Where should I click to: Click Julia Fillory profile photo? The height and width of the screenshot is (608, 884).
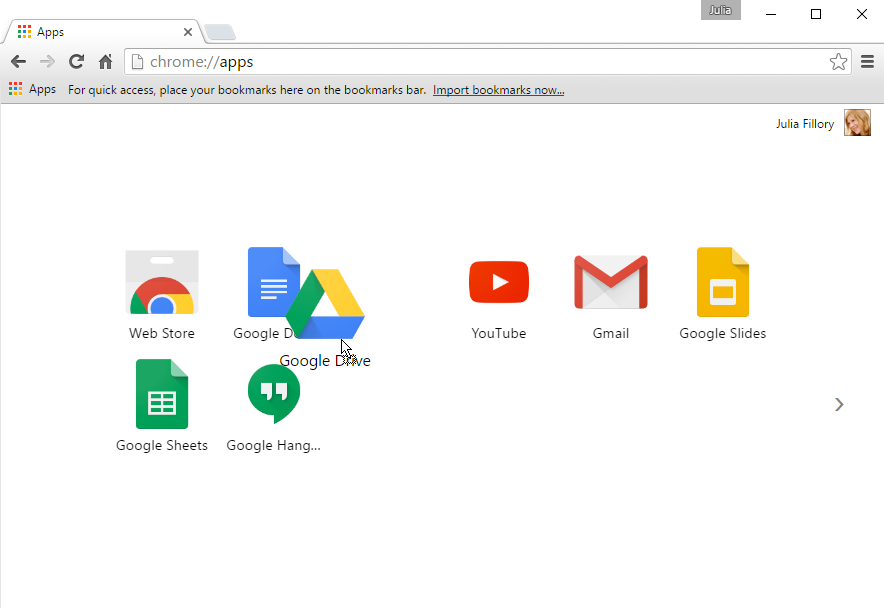[x=857, y=123]
